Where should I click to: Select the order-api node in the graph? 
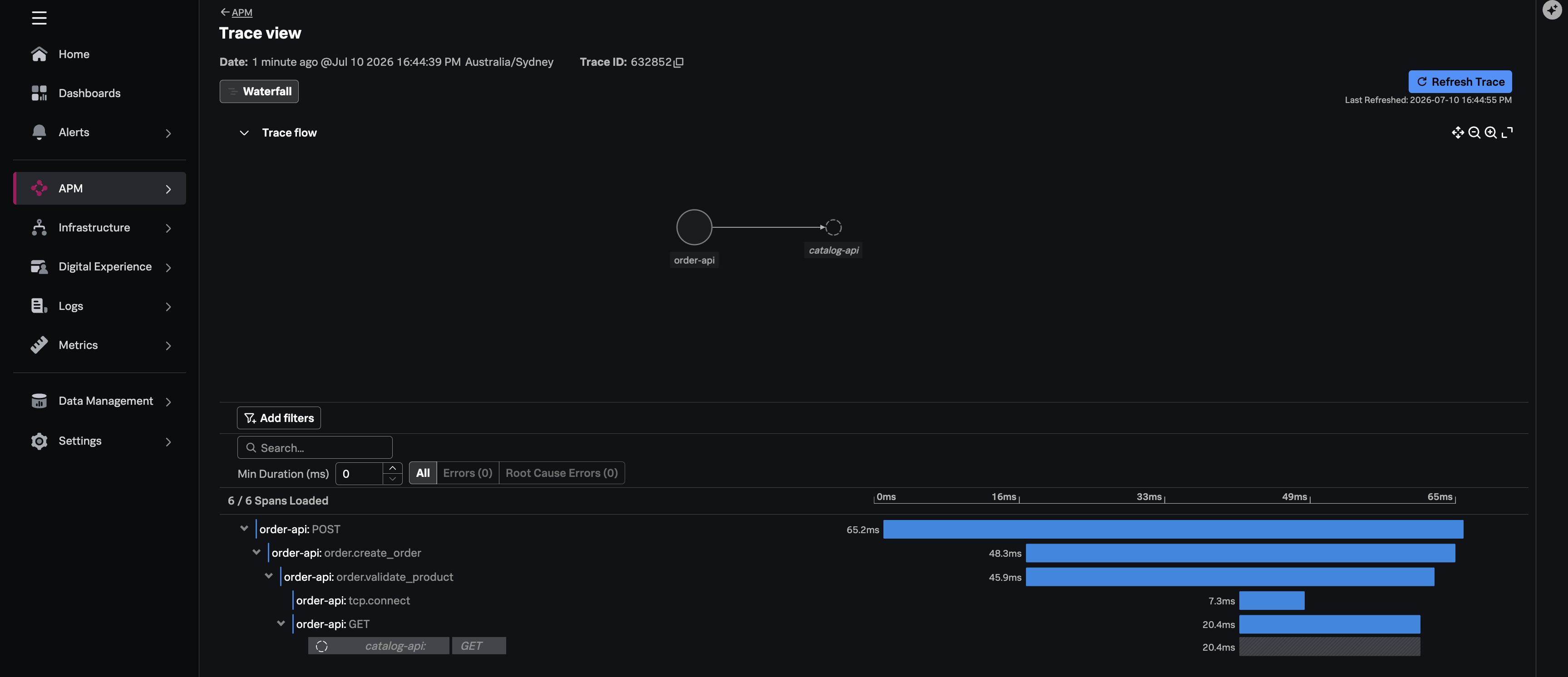pos(694,227)
